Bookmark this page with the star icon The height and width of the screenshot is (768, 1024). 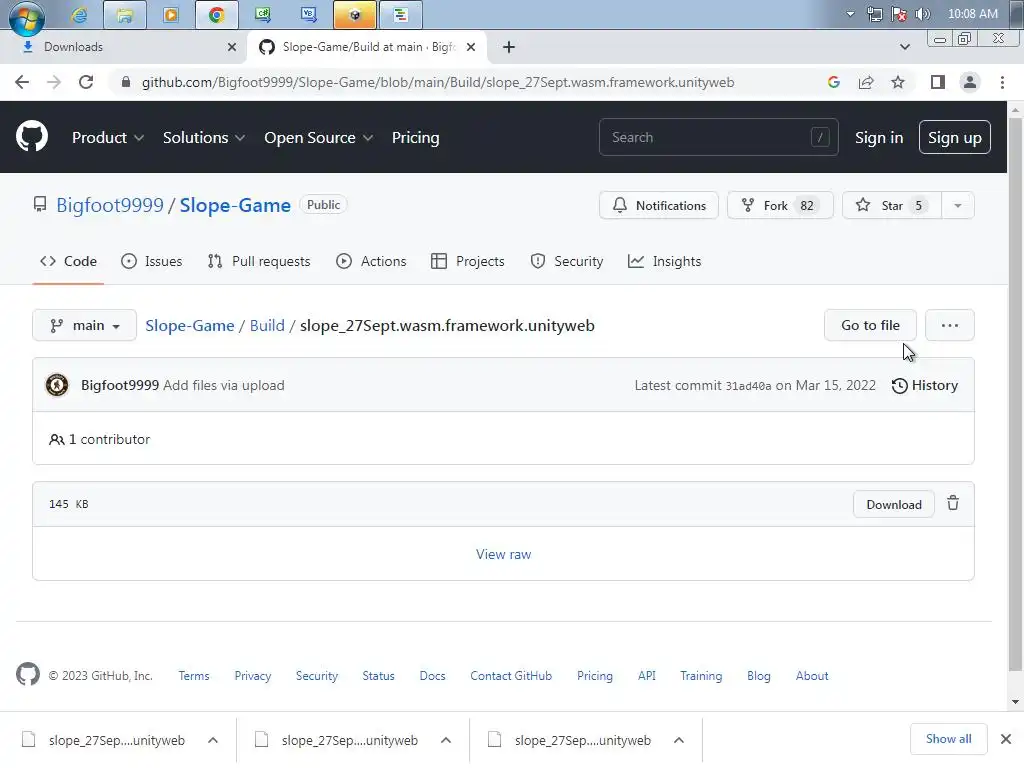[898, 82]
